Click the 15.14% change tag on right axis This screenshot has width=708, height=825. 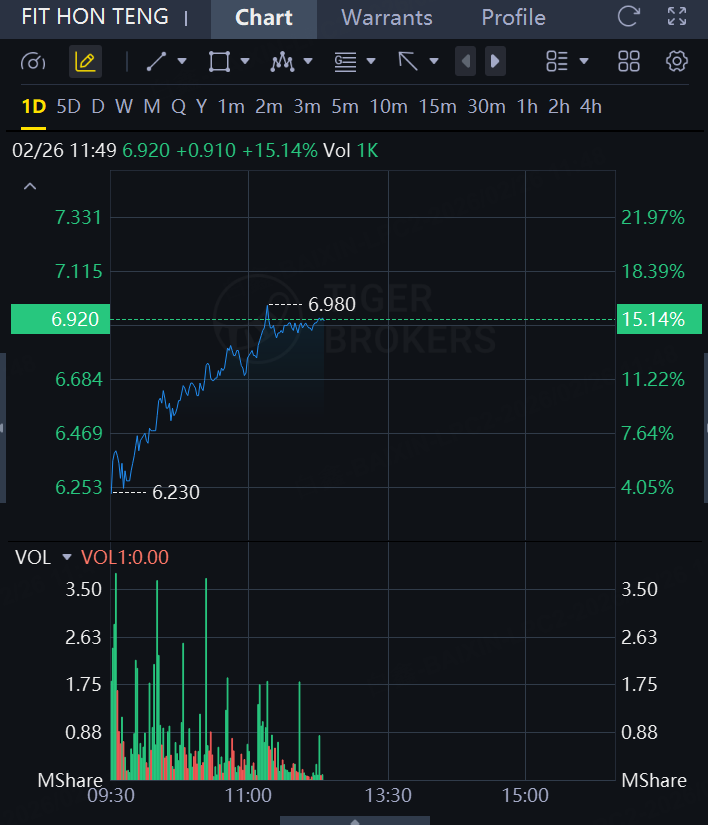tap(659, 319)
